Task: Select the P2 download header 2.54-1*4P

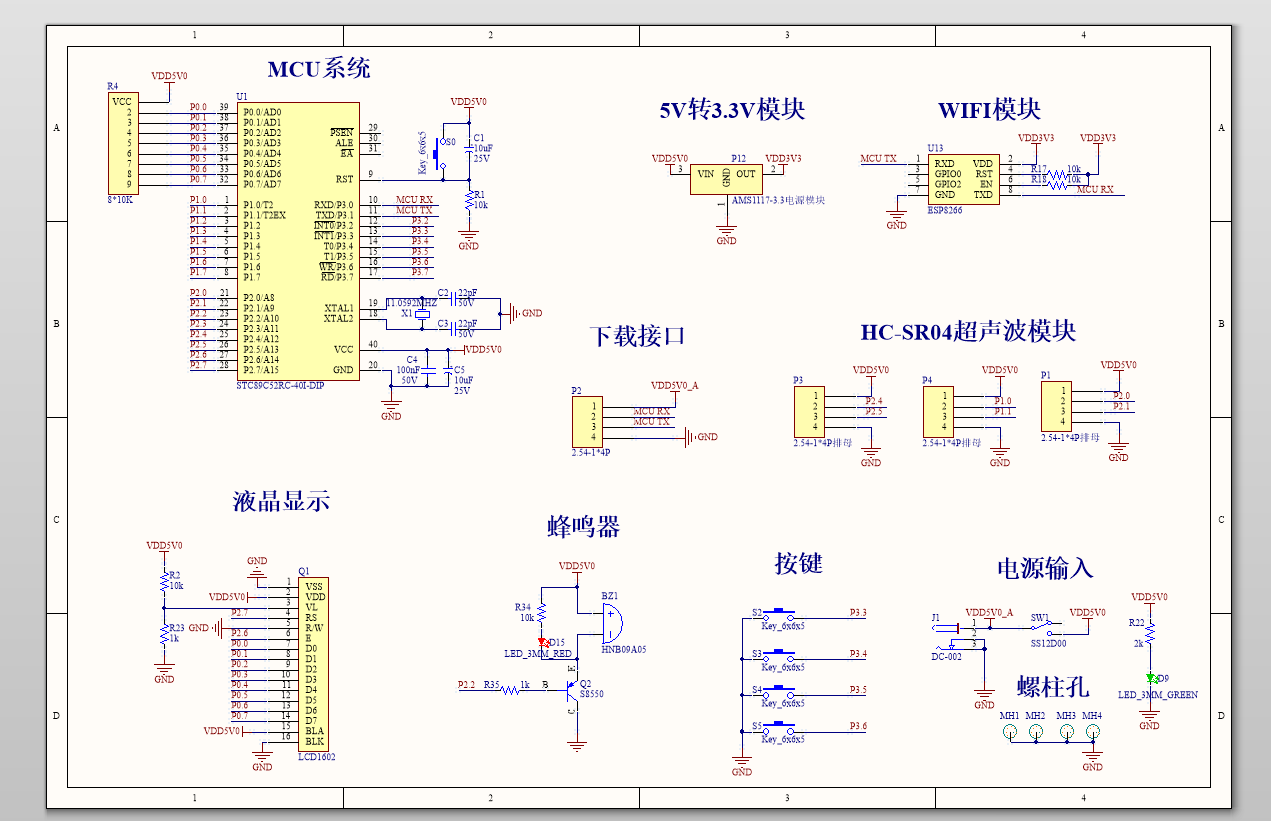Action: click(587, 421)
